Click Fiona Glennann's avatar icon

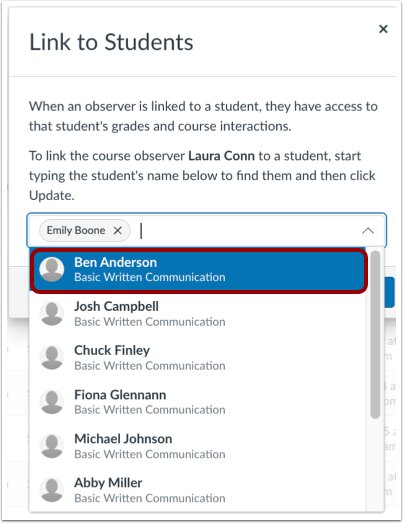pos(52,402)
